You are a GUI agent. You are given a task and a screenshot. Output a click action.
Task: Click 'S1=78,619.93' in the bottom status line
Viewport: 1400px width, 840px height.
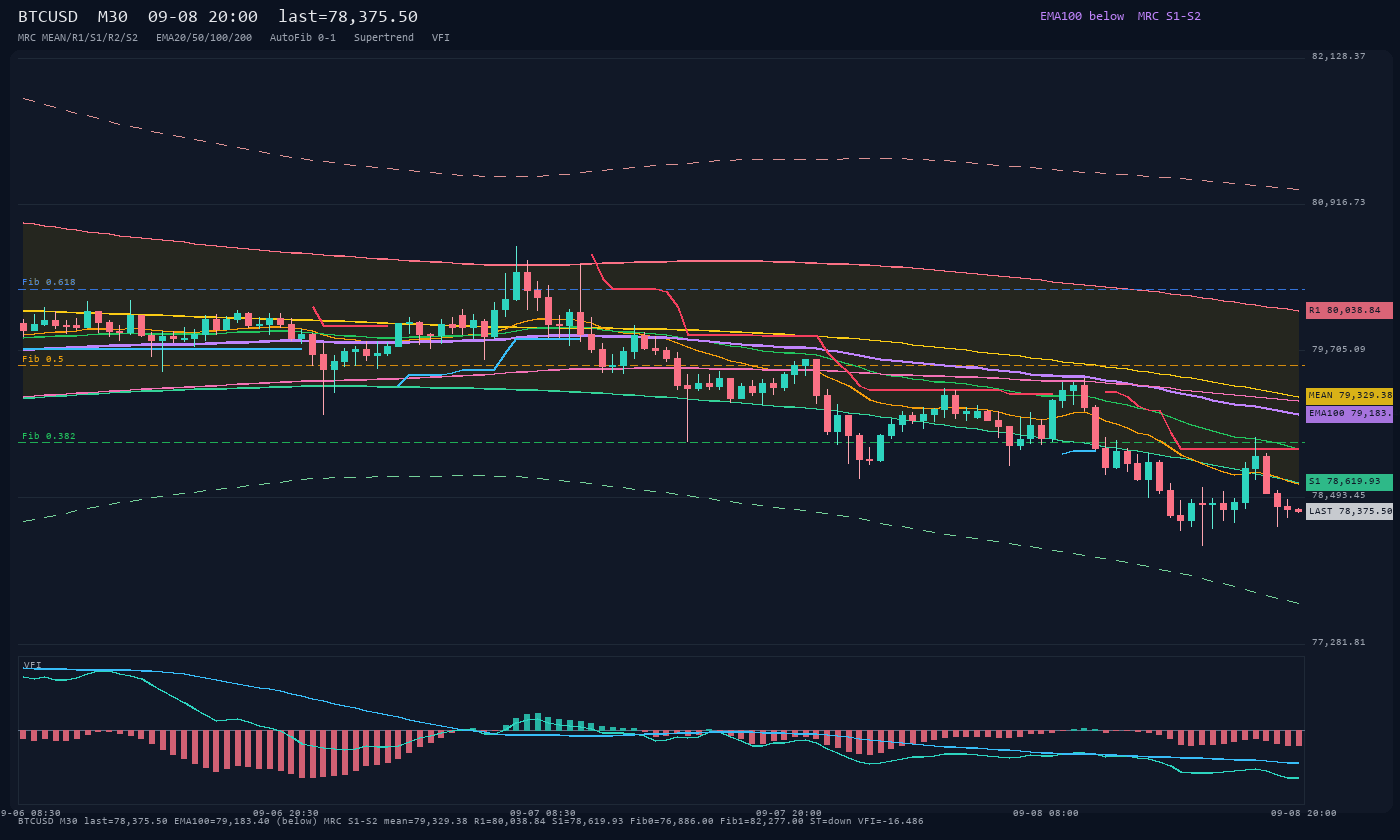[x=588, y=821]
